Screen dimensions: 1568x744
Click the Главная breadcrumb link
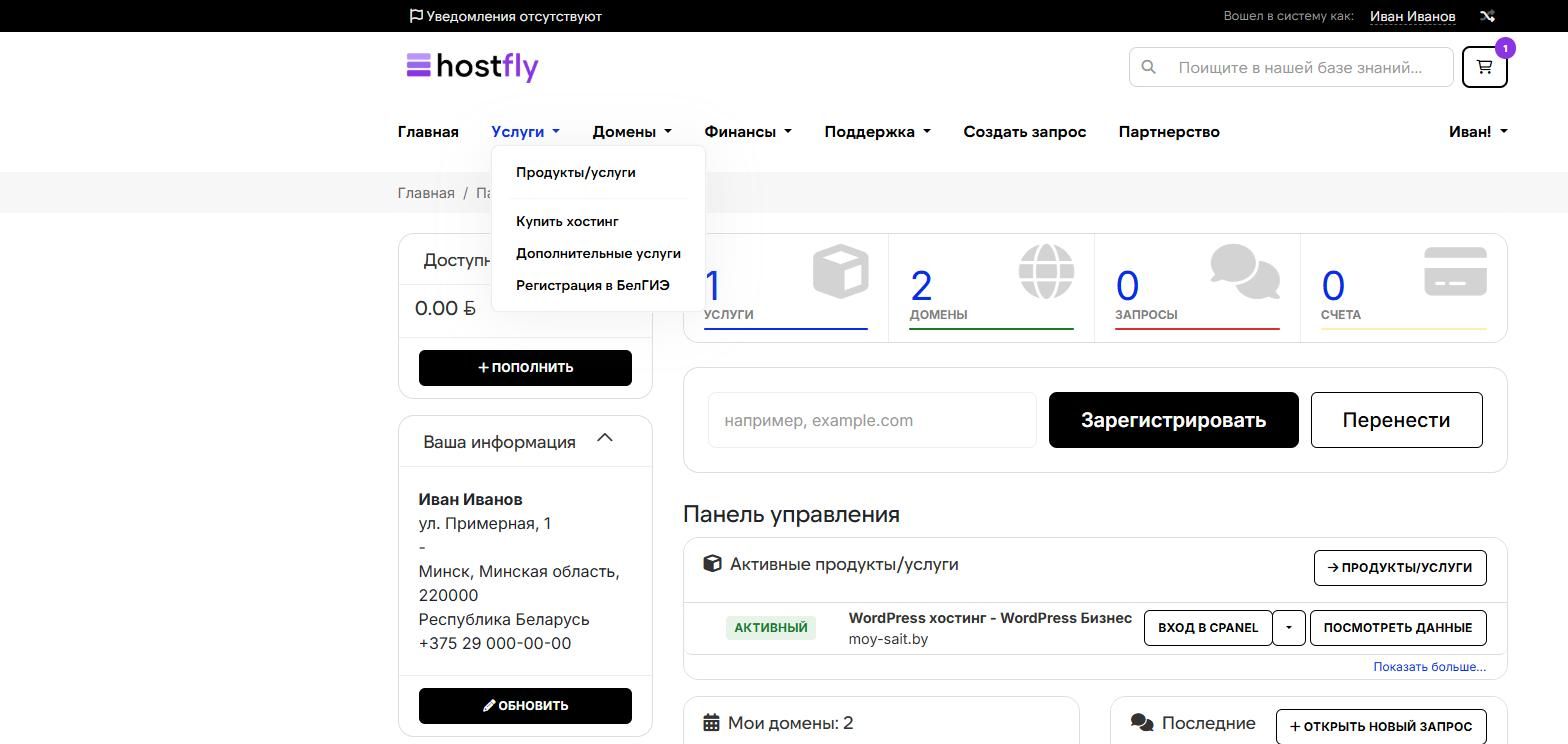426,193
